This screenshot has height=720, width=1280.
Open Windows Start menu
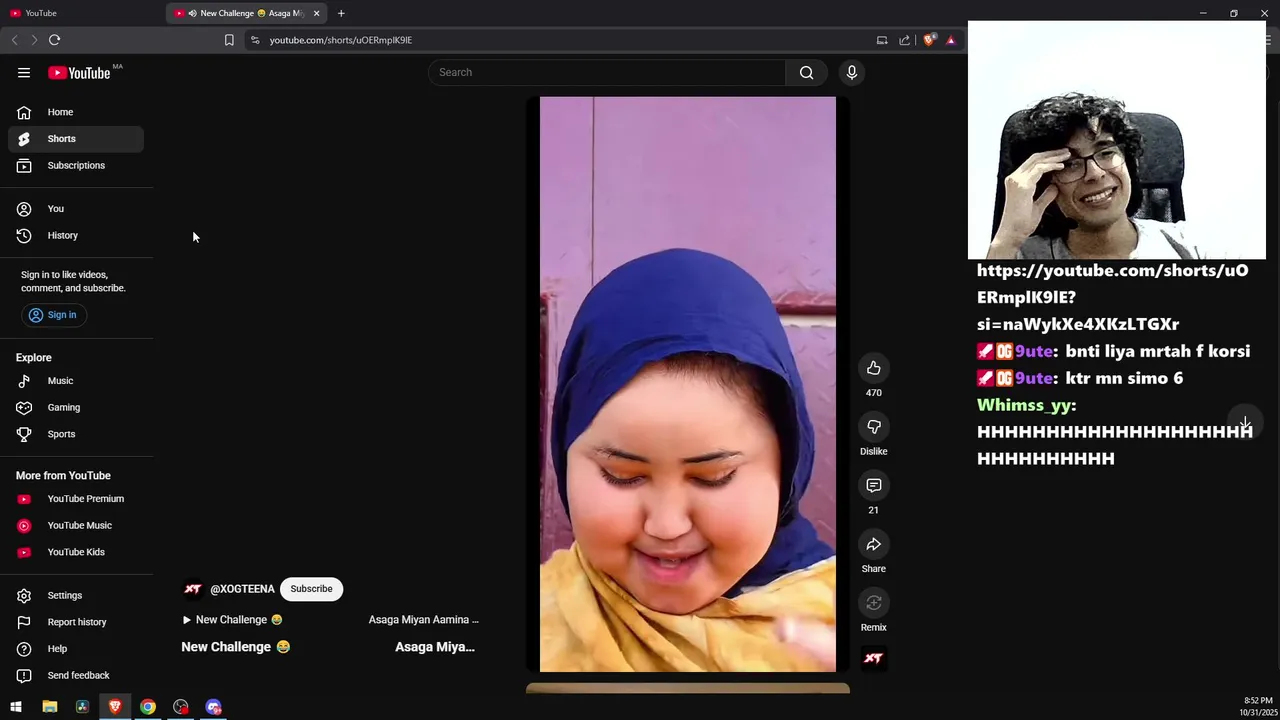(16, 707)
